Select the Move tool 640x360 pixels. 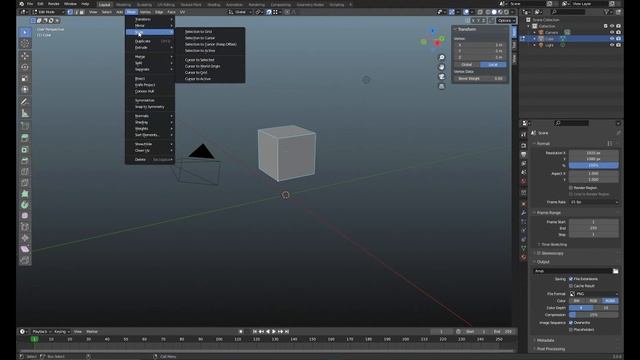pyautogui.click(x=25, y=56)
